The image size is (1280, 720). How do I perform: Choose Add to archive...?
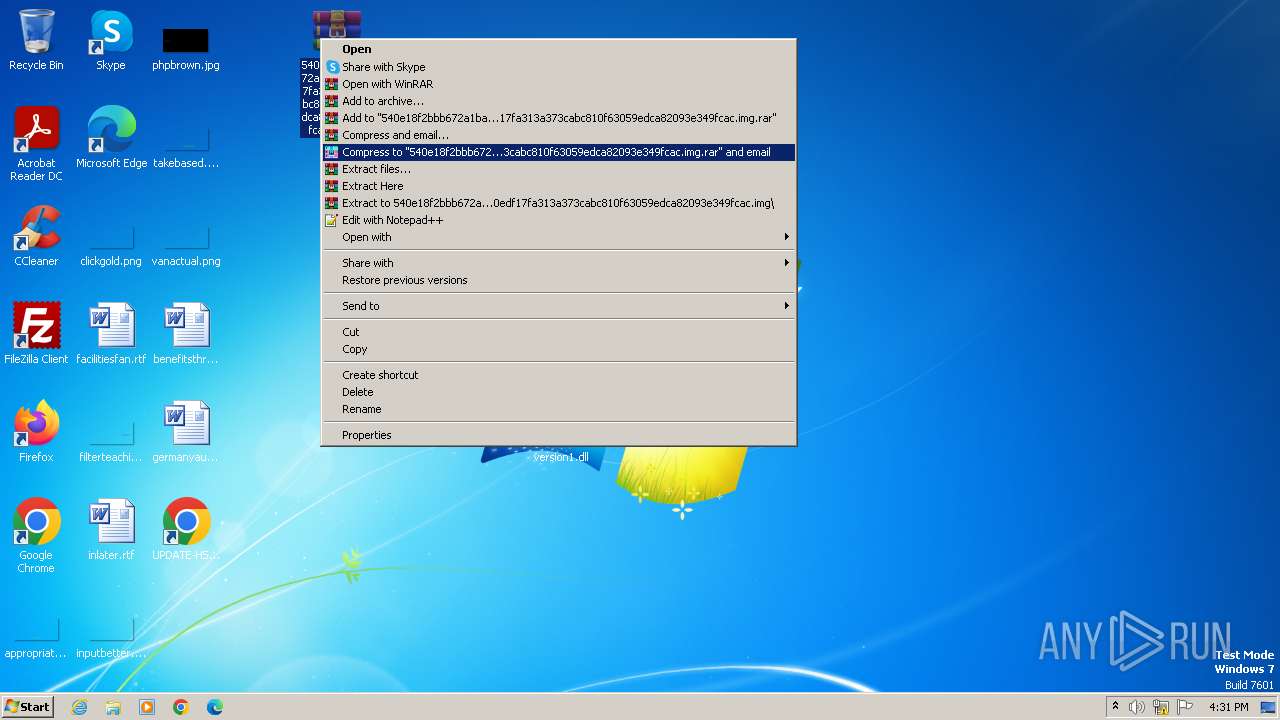click(558, 101)
